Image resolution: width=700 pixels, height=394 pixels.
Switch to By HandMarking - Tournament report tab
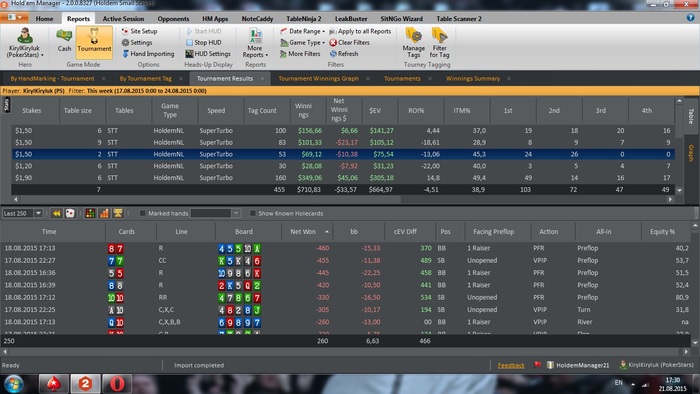(x=53, y=79)
